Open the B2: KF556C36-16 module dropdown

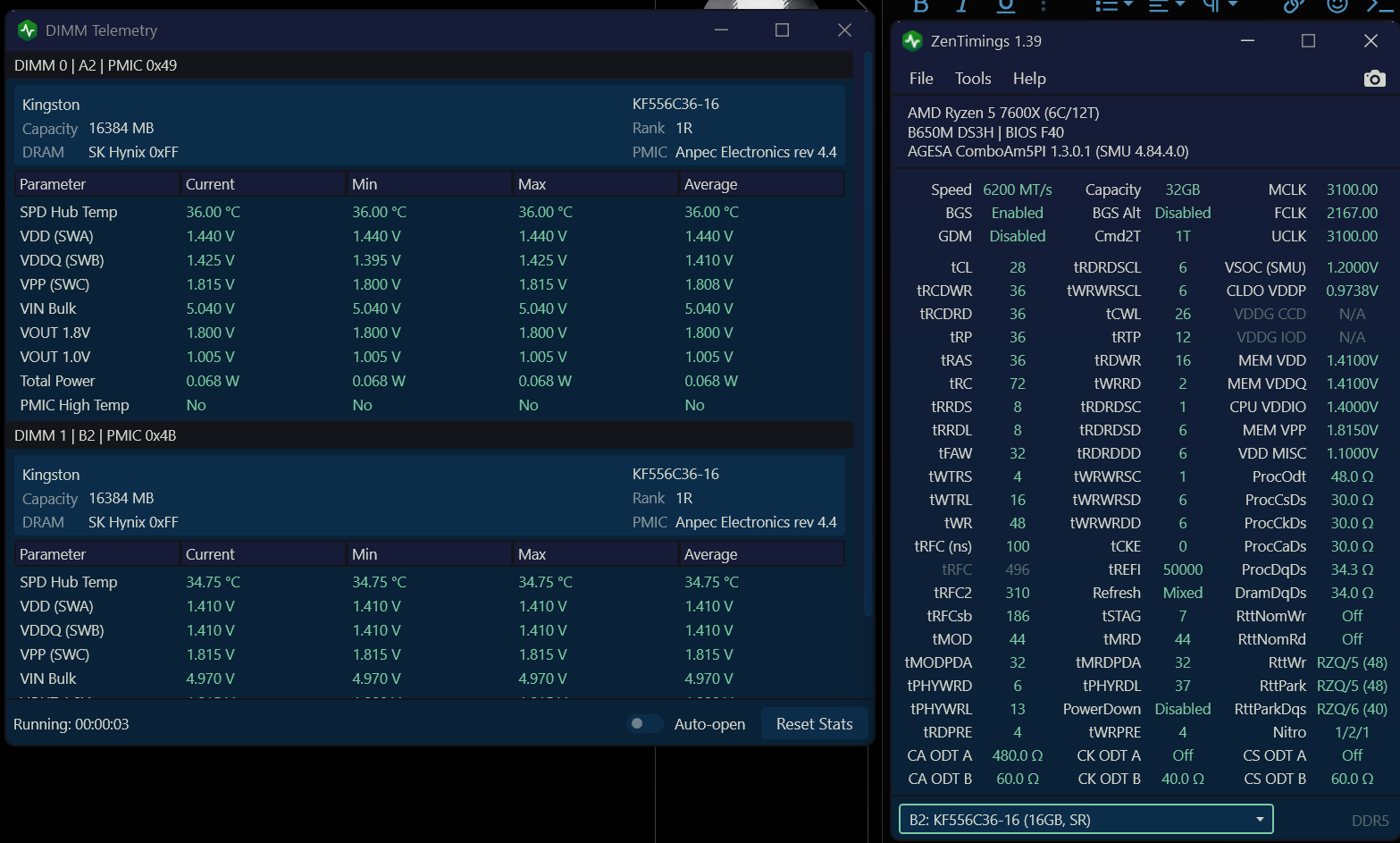1086,820
